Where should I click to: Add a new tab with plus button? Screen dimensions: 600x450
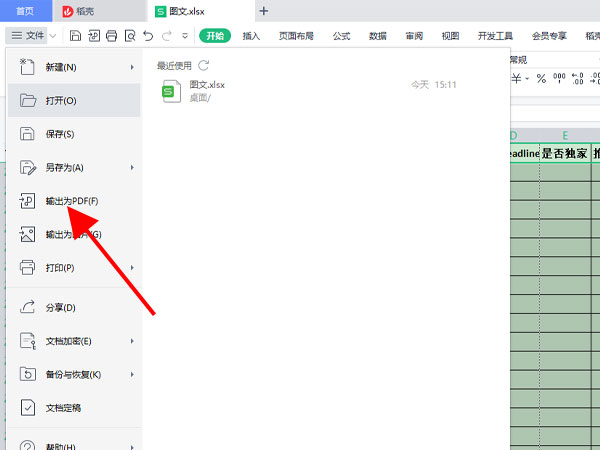(x=264, y=11)
